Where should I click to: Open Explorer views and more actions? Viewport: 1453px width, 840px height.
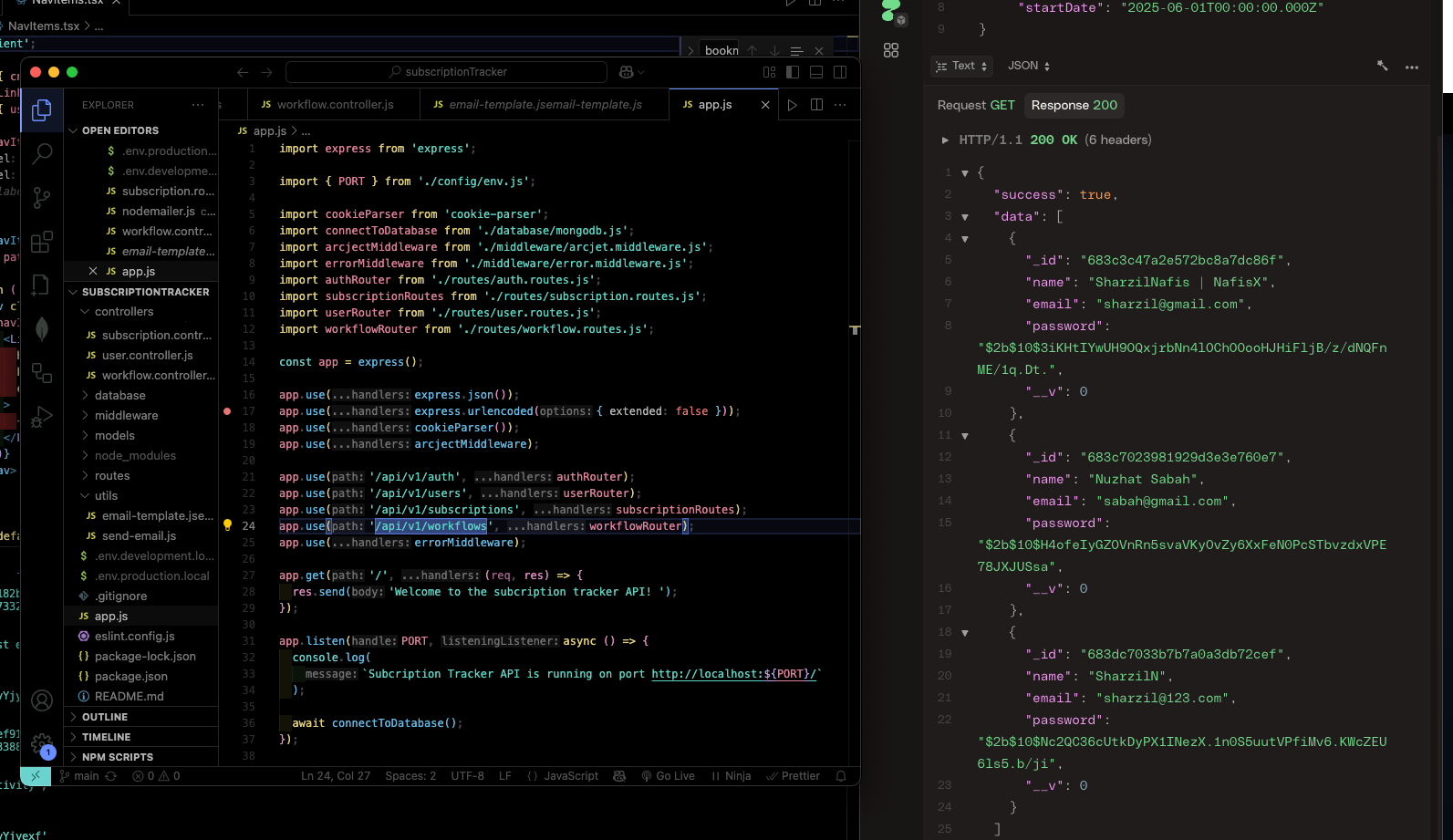198,105
